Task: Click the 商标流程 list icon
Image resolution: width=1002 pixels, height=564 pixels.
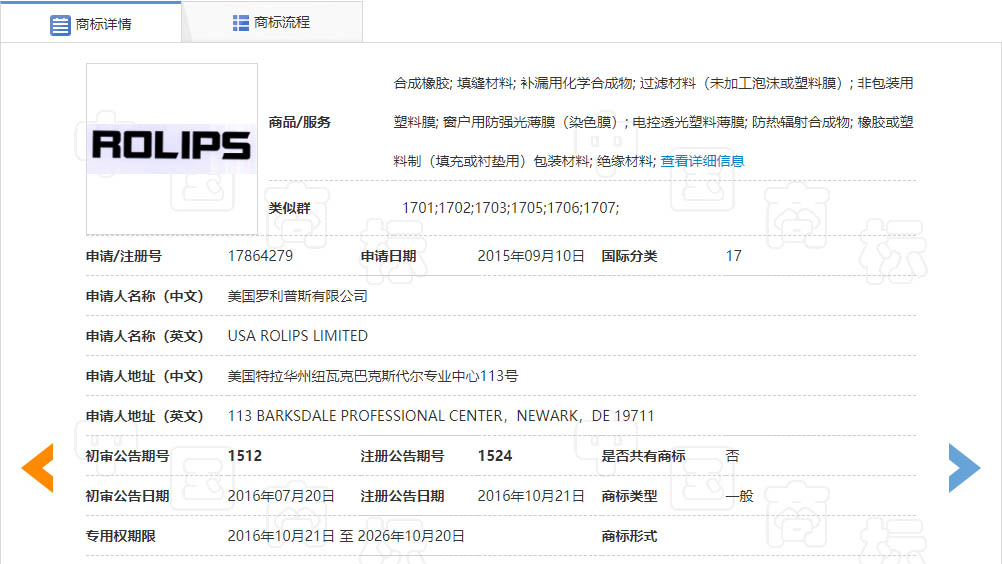Action: coord(241,22)
